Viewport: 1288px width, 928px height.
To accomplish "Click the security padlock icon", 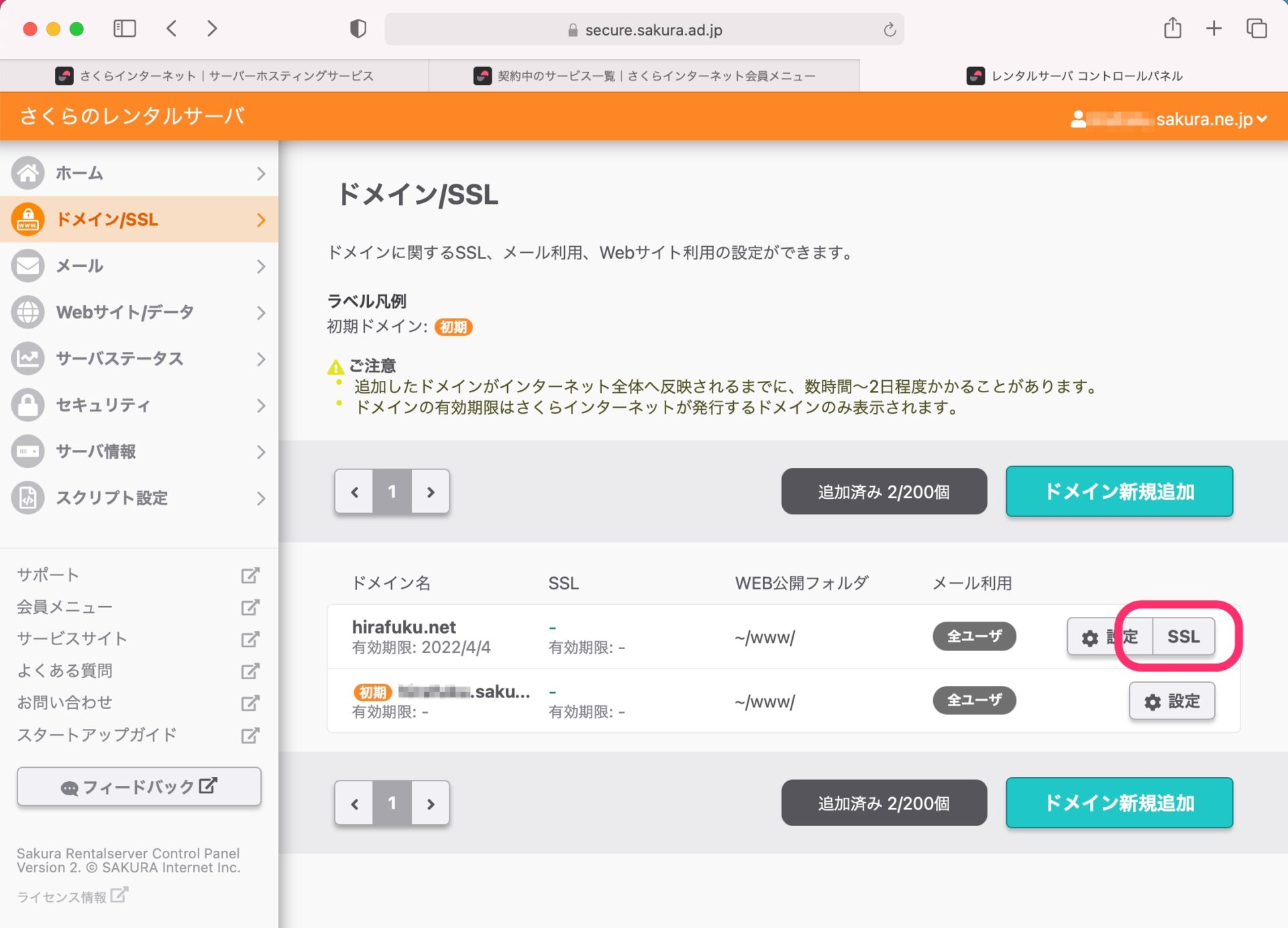I will tap(28, 405).
